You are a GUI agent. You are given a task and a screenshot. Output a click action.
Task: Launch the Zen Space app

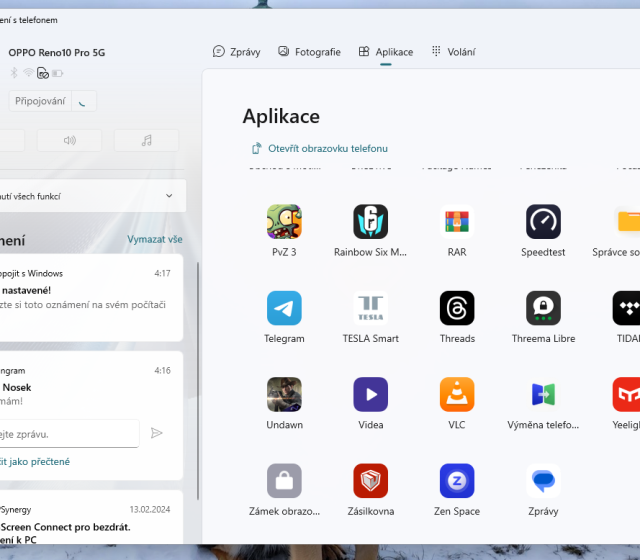(457, 481)
